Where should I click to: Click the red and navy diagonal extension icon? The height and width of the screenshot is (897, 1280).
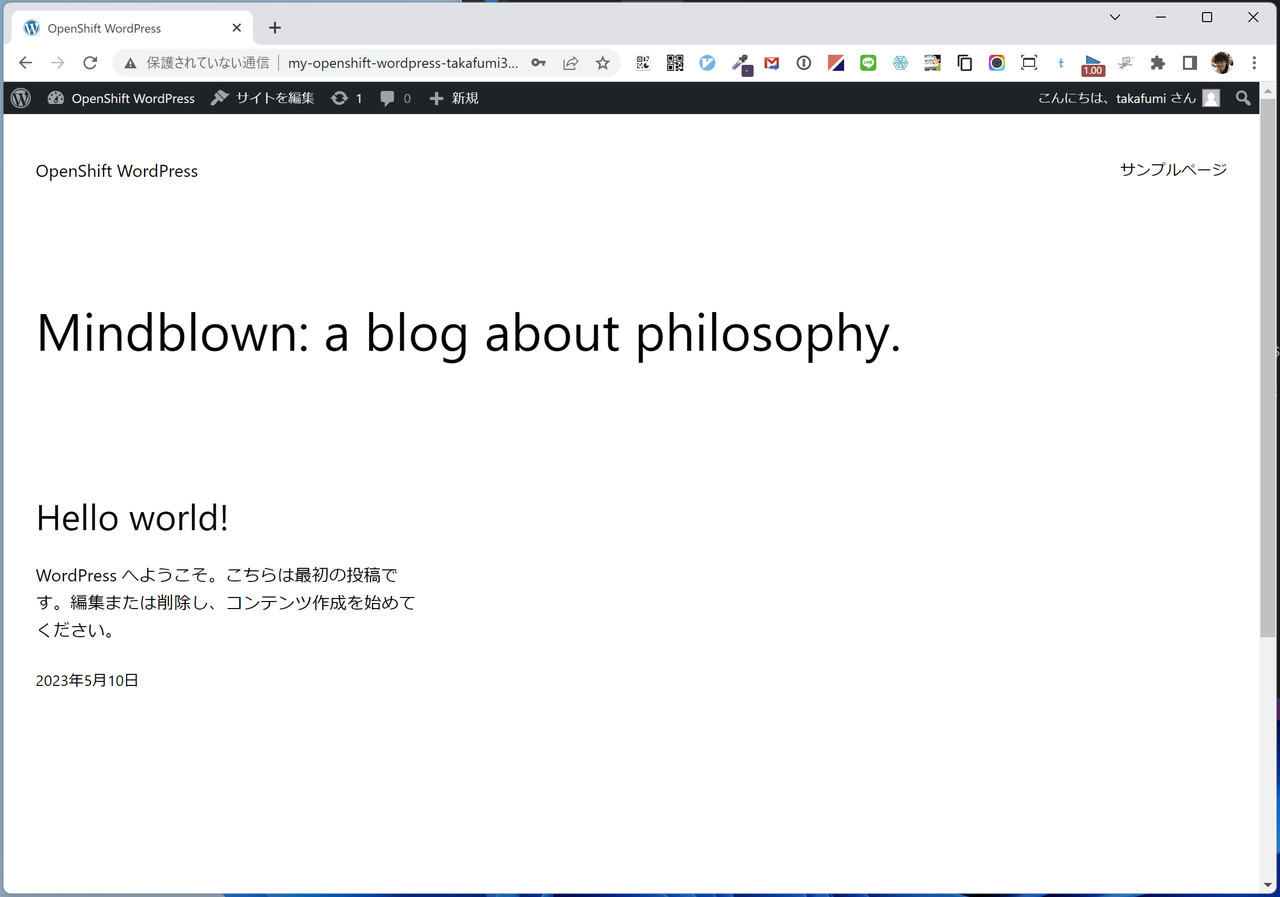tap(836, 63)
